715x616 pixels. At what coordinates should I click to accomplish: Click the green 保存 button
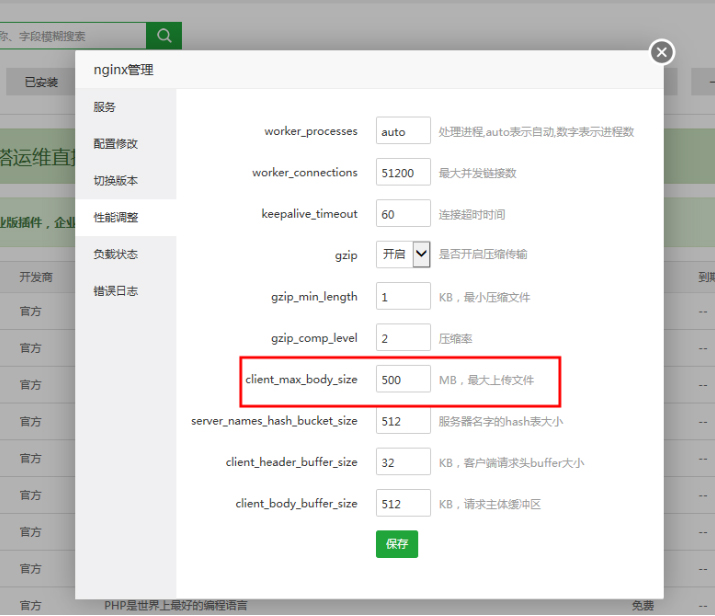click(396, 544)
